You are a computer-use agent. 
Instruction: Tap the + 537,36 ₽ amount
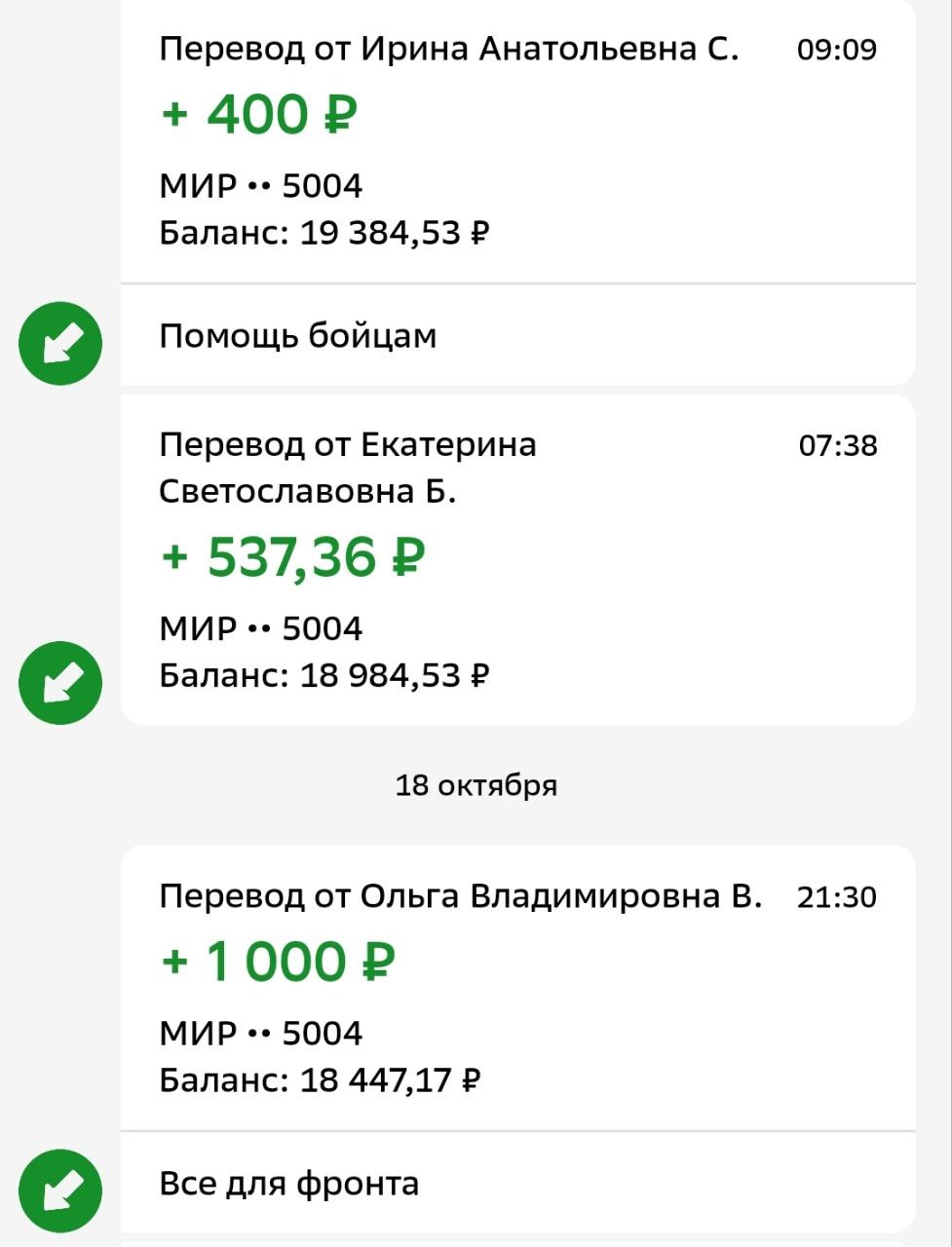[x=292, y=557]
